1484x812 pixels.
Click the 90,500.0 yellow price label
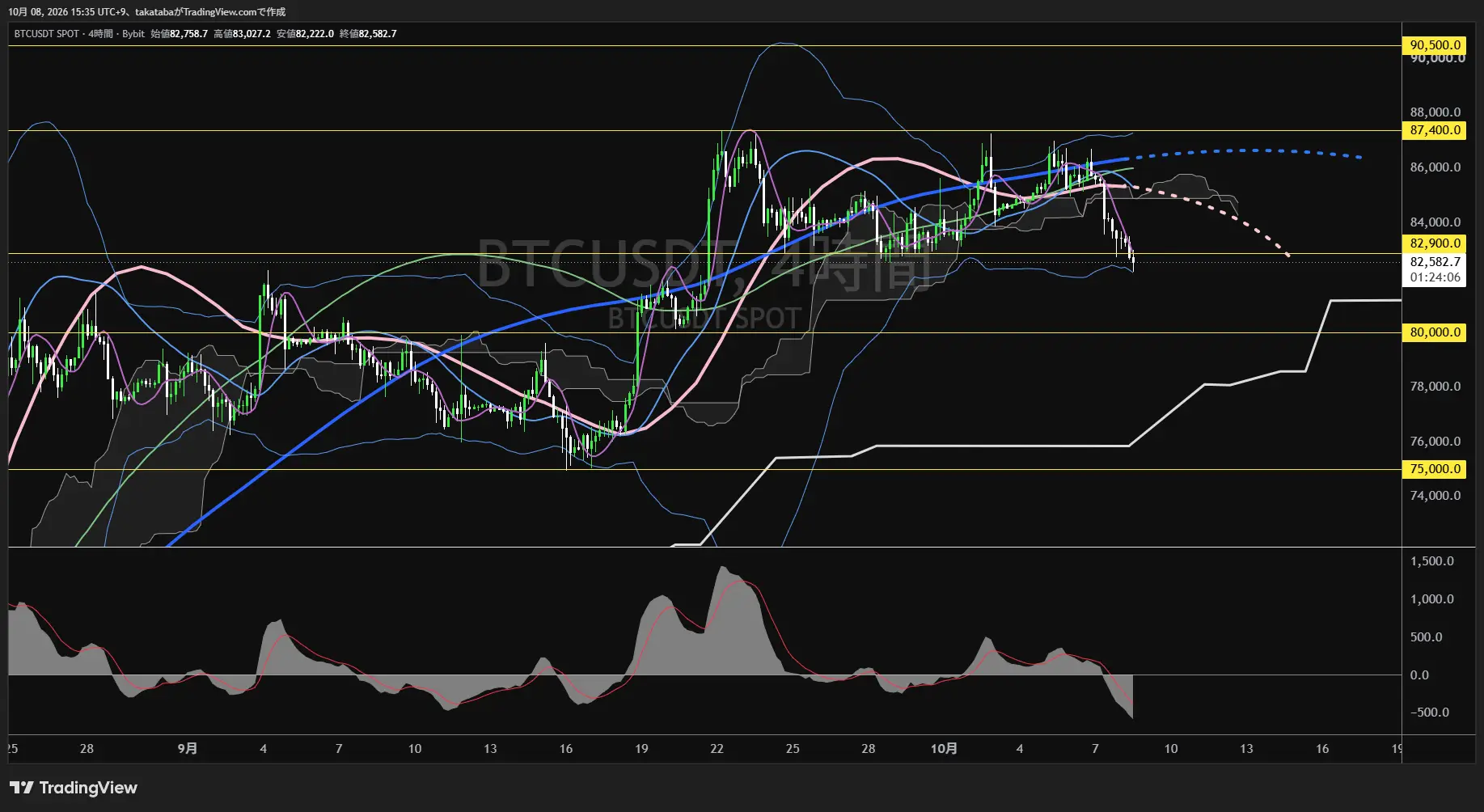(1434, 45)
